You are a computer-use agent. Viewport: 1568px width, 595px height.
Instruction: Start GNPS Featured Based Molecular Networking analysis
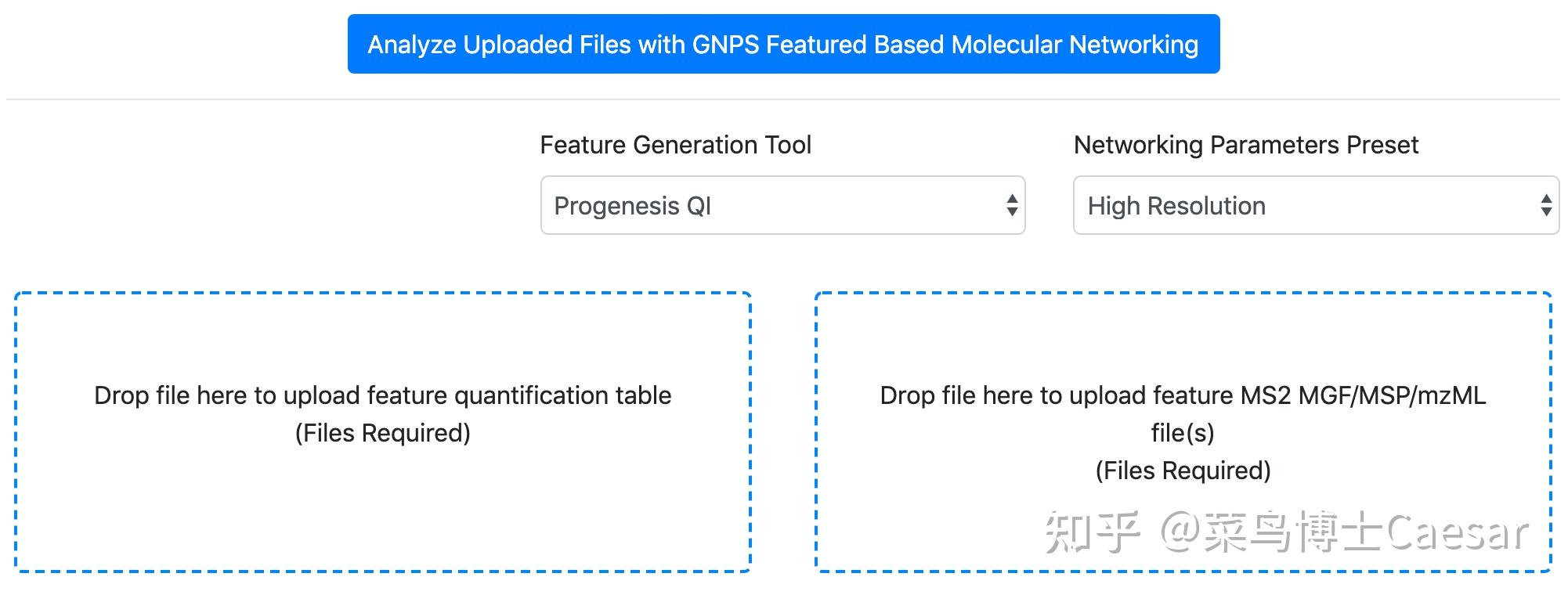coord(783,44)
